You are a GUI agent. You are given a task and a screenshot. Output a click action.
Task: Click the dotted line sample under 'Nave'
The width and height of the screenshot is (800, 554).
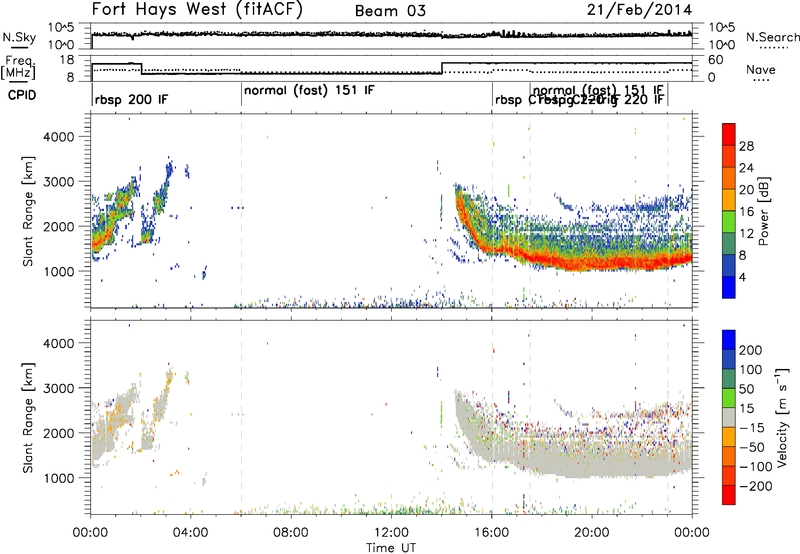pos(761,80)
